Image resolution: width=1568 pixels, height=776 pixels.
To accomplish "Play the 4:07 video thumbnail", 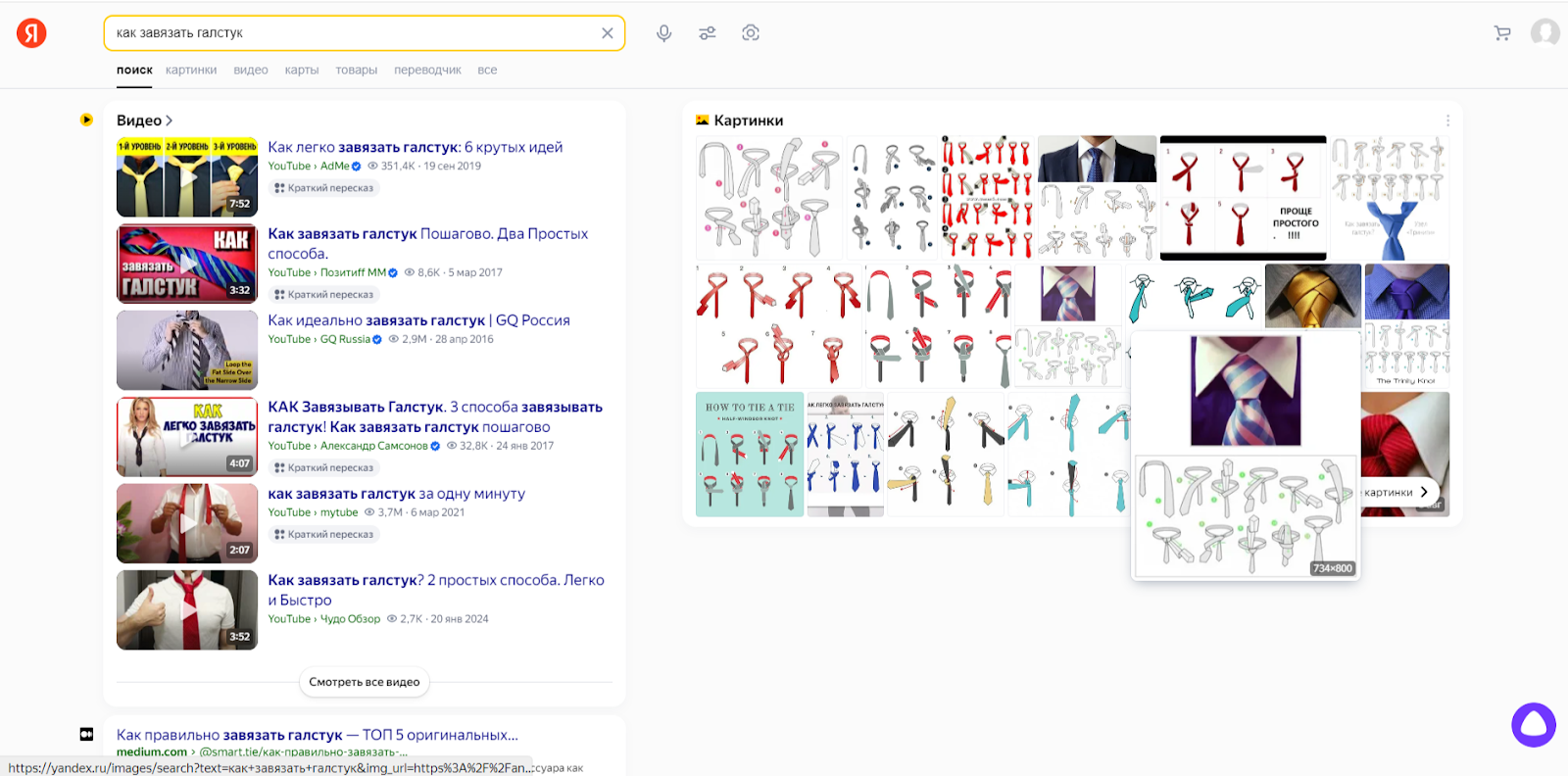I will coord(187,437).
